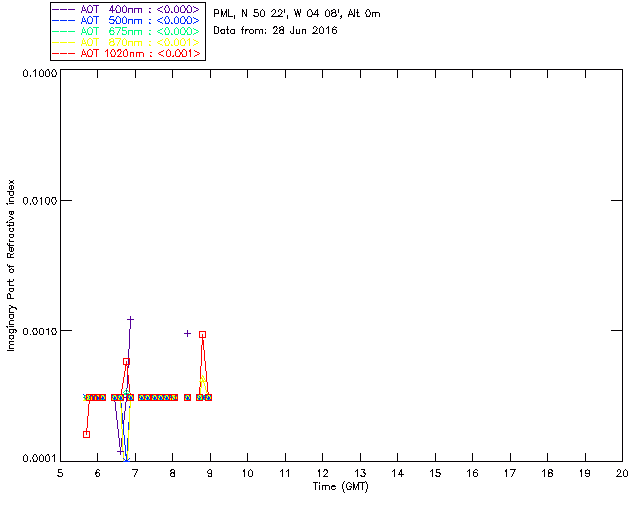Click the x-axis tick label 18
The width and height of the screenshot is (640, 512).
coord(547,473)
